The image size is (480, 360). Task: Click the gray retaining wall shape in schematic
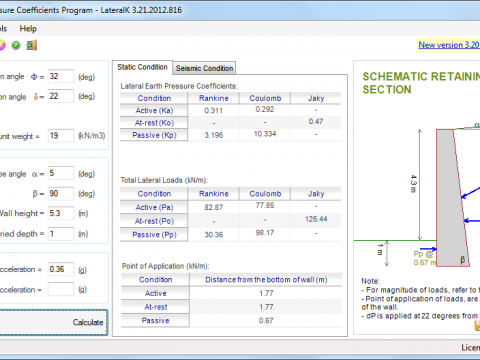(452, 198)
